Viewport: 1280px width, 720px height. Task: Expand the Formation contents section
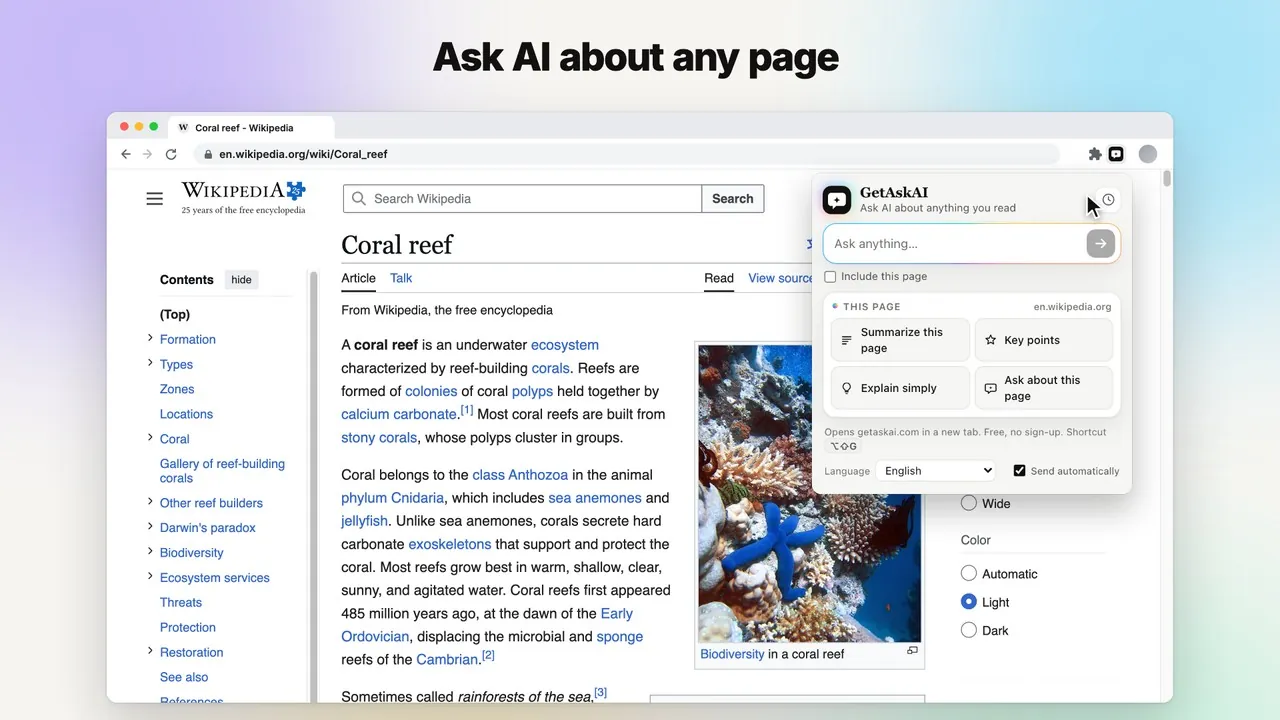click(150, 338)
